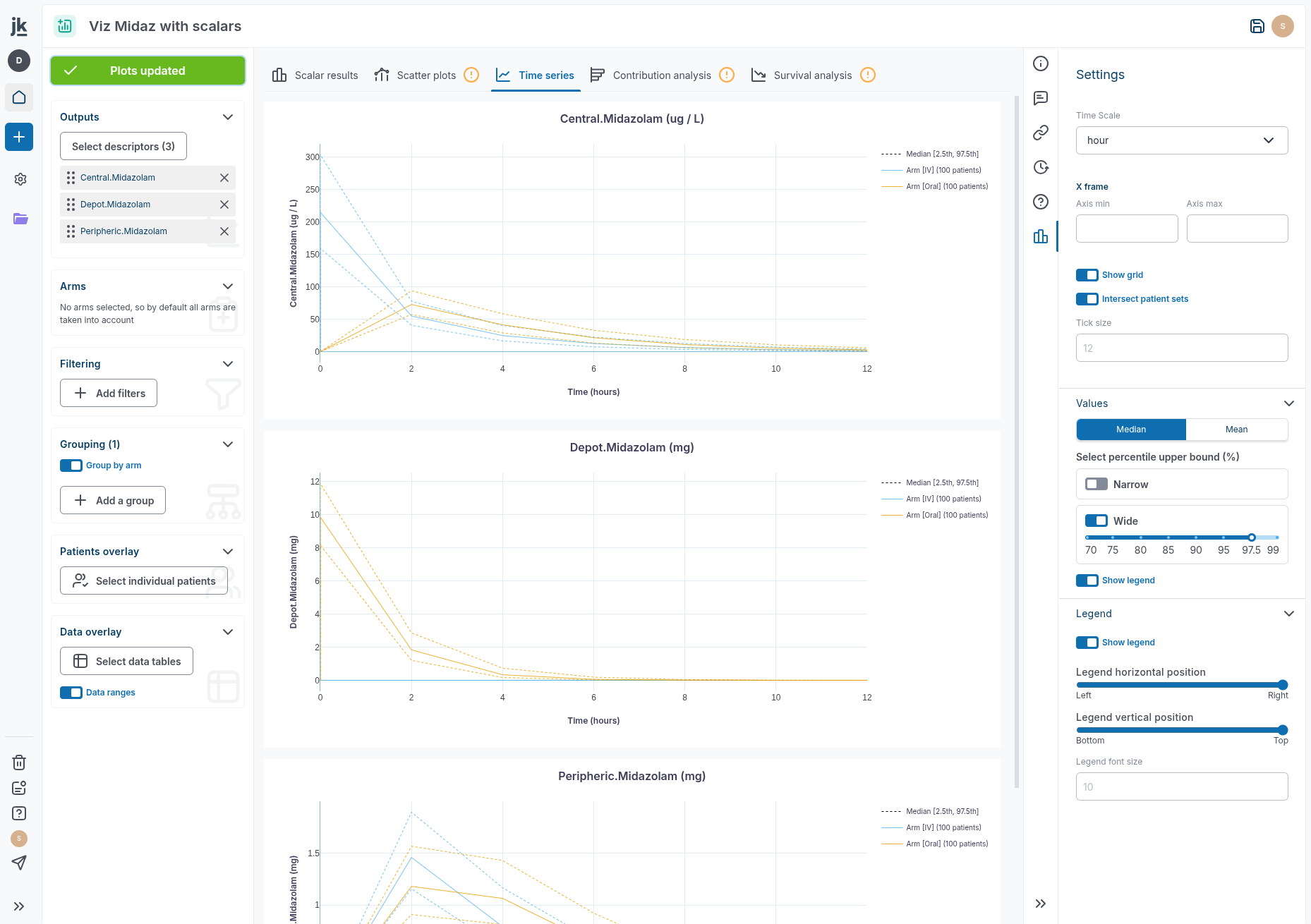
Task: Open the info panel in right sidebar
Action: point(1040,63)
